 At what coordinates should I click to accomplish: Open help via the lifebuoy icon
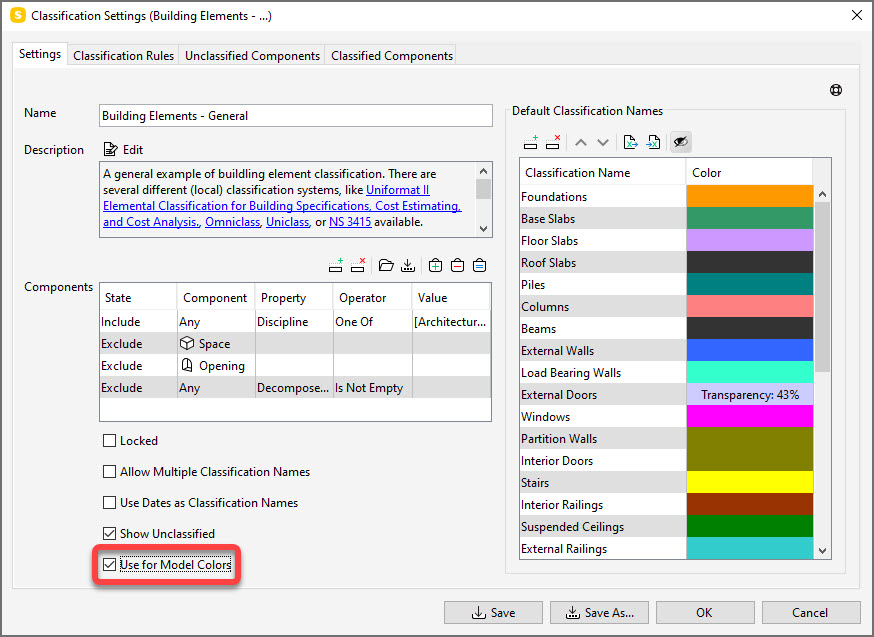pyautogui.click(x=836, y=90)
